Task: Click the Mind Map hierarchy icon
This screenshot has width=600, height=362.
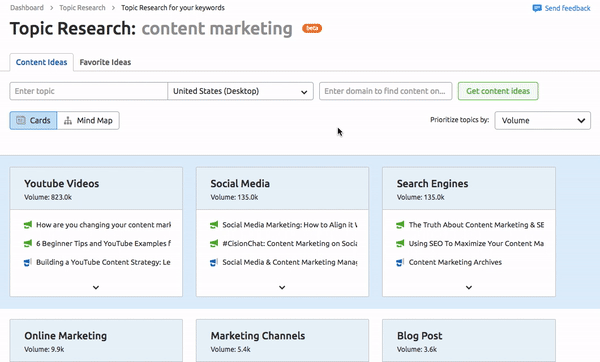Action: point(68,121)
